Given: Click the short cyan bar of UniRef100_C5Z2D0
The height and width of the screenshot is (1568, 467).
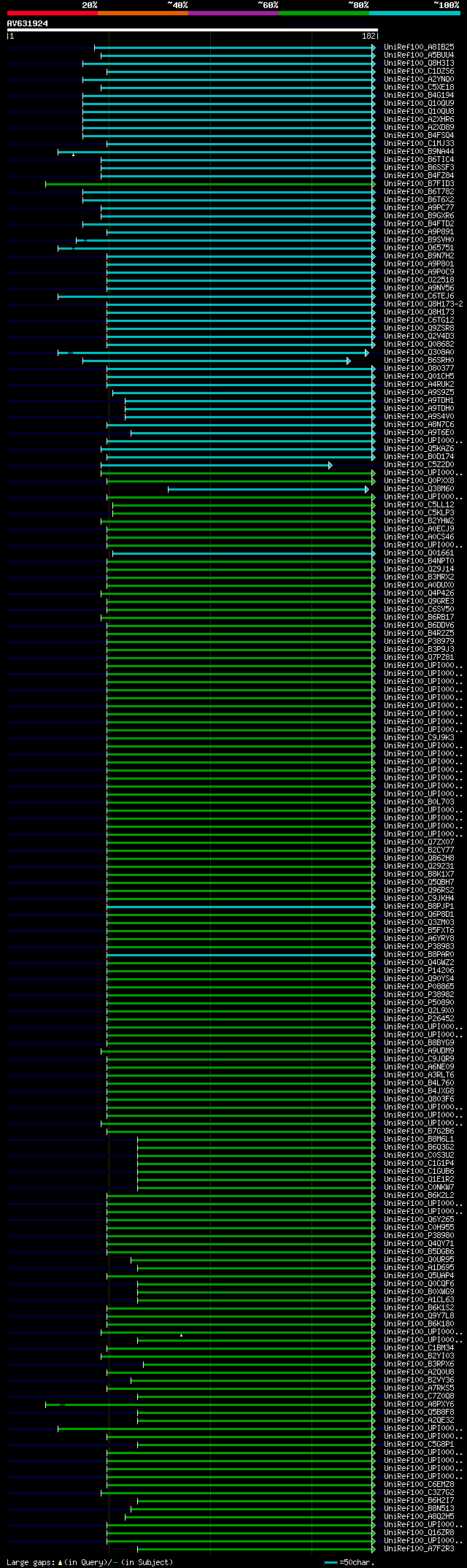Looking at the screenshot, I should click(x=217, y=465).
